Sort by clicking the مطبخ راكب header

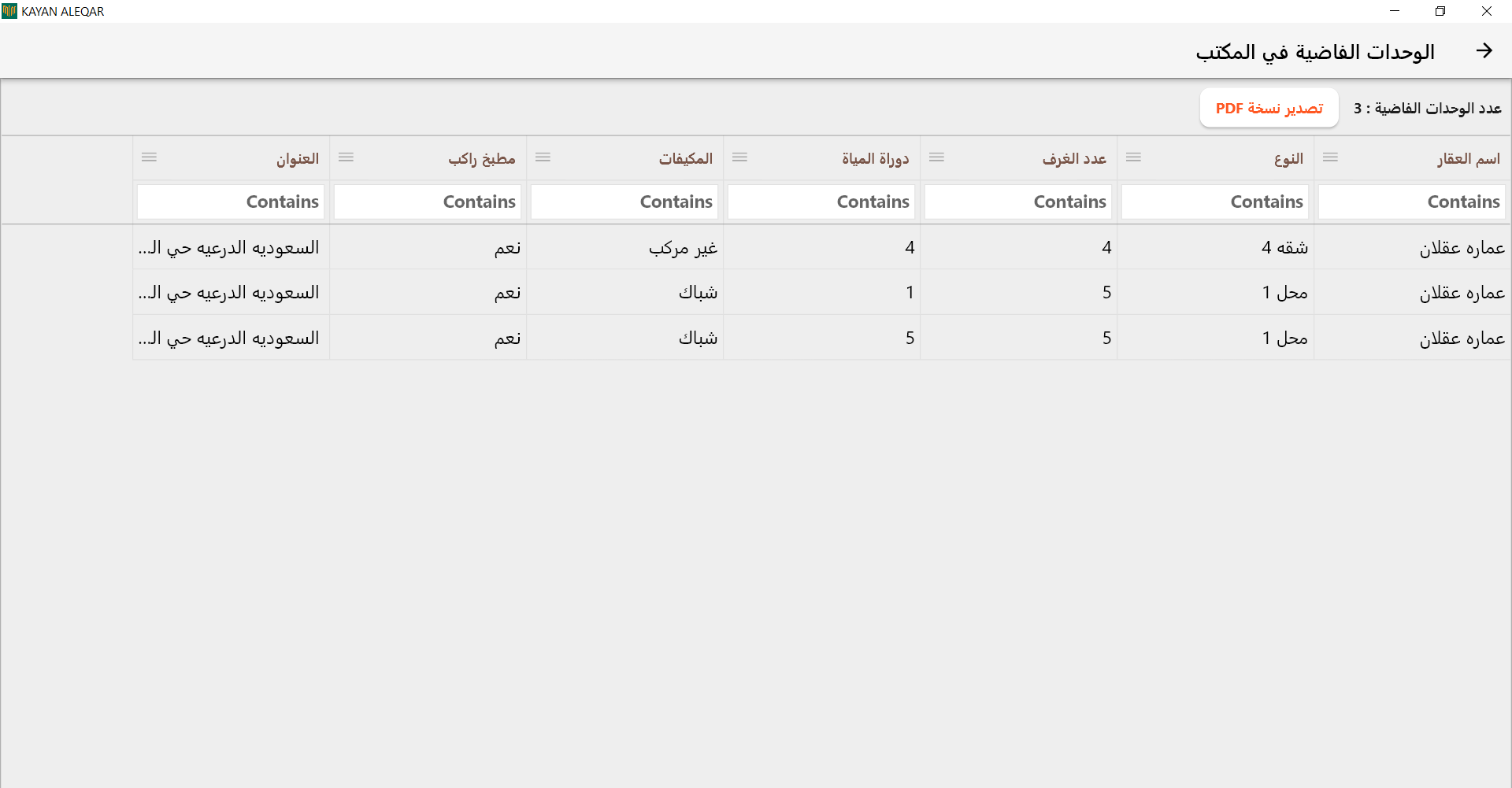tap(481, 159)
